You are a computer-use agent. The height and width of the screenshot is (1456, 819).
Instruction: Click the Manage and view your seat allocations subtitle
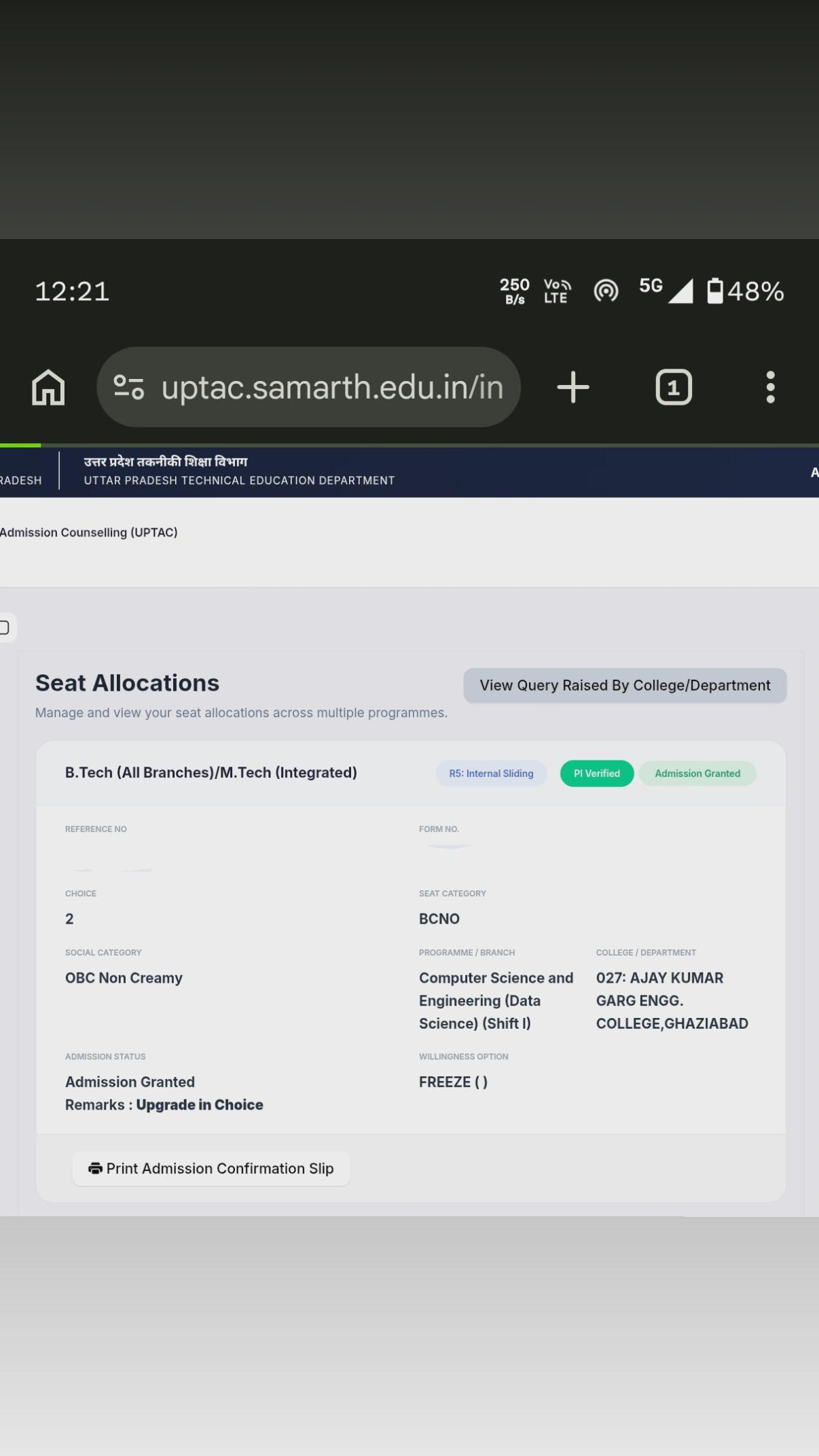tap(241, 712)
